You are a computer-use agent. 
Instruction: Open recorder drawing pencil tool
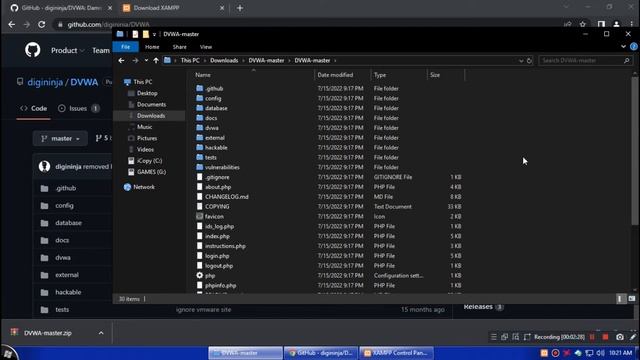tap(633, 337)
